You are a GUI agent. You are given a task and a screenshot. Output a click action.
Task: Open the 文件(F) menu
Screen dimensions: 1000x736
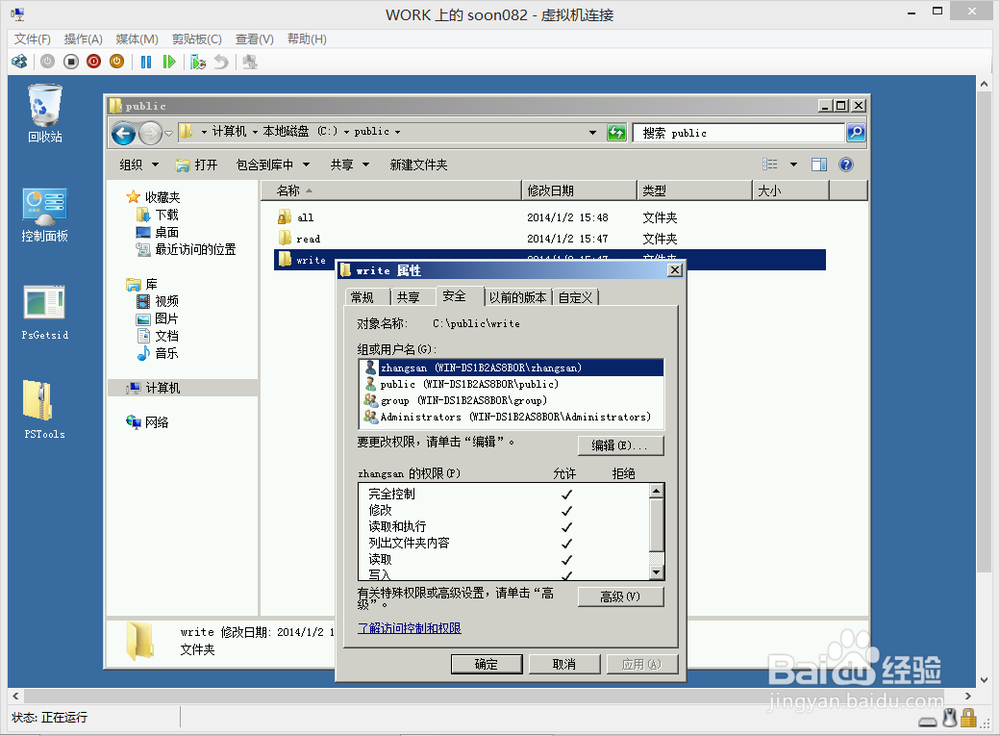[x=33, y=39]
